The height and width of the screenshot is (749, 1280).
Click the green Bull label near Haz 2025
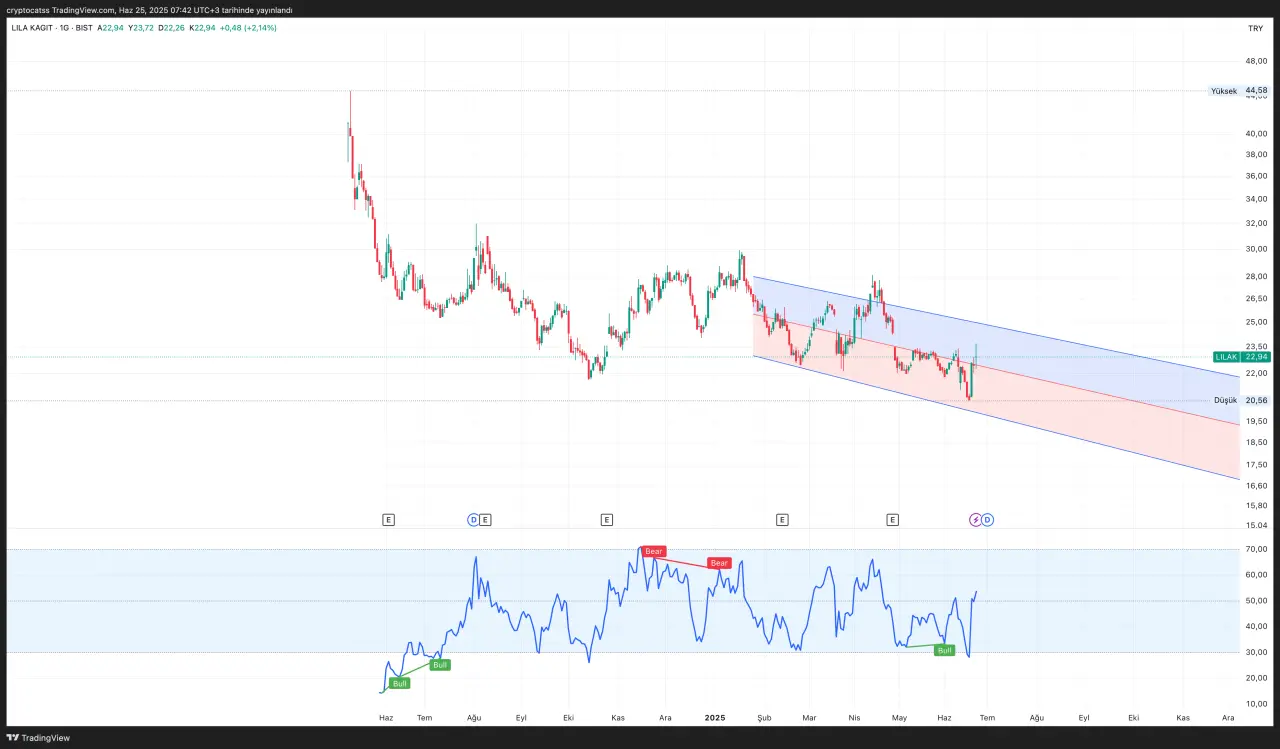coord(944,650)
